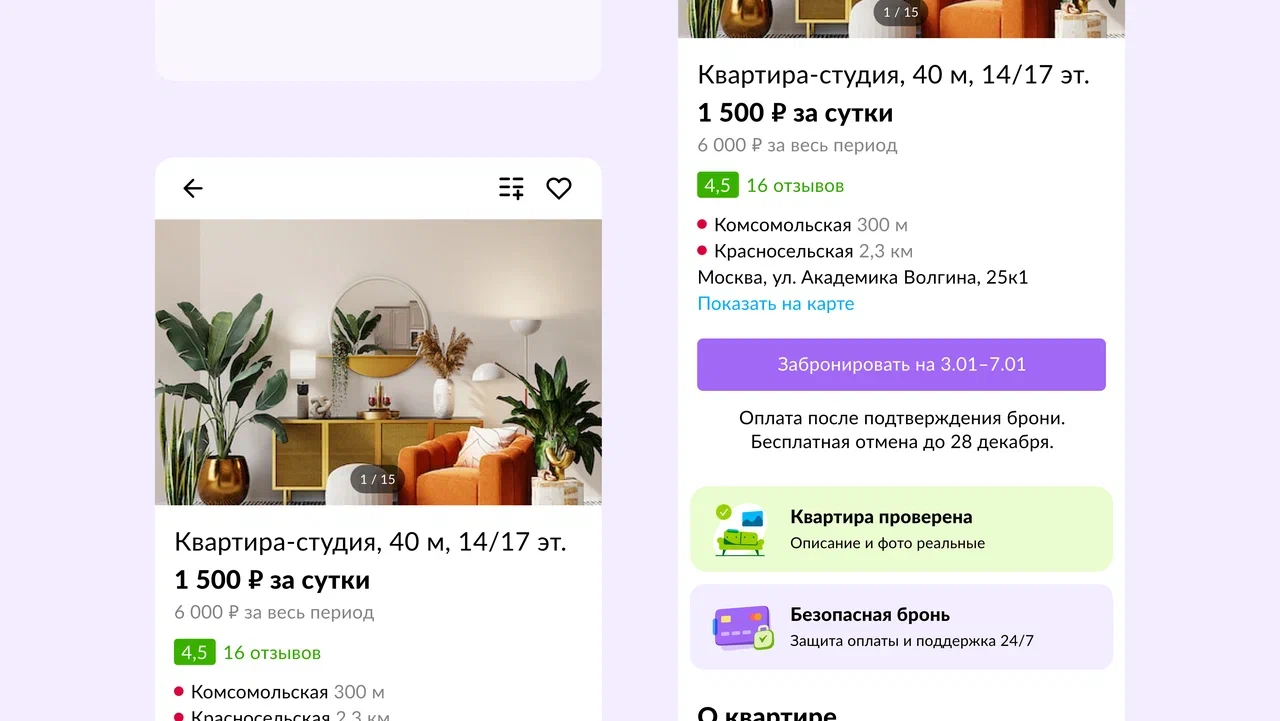Click the verified apartment sofa icon
1280x721 pixels.
tap(740, 530)
